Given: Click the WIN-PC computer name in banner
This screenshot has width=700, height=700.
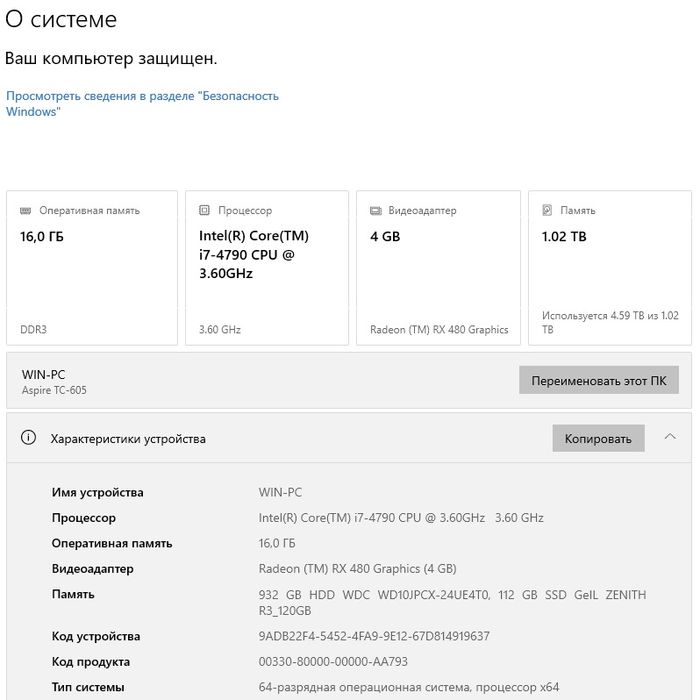Looking at the screenshot, I should tap(43, 375).
